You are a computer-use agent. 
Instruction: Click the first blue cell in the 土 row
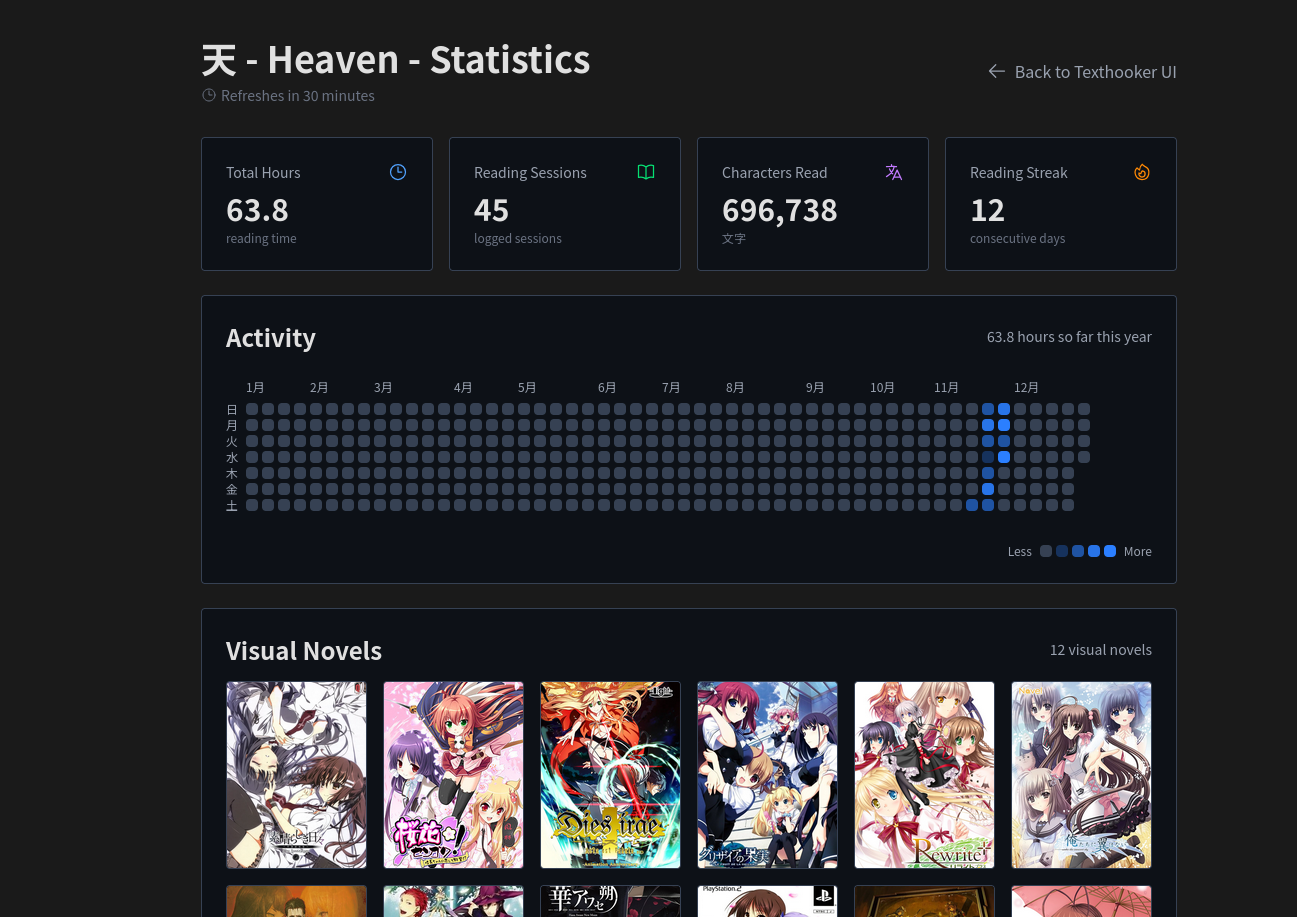pos(972,505)
